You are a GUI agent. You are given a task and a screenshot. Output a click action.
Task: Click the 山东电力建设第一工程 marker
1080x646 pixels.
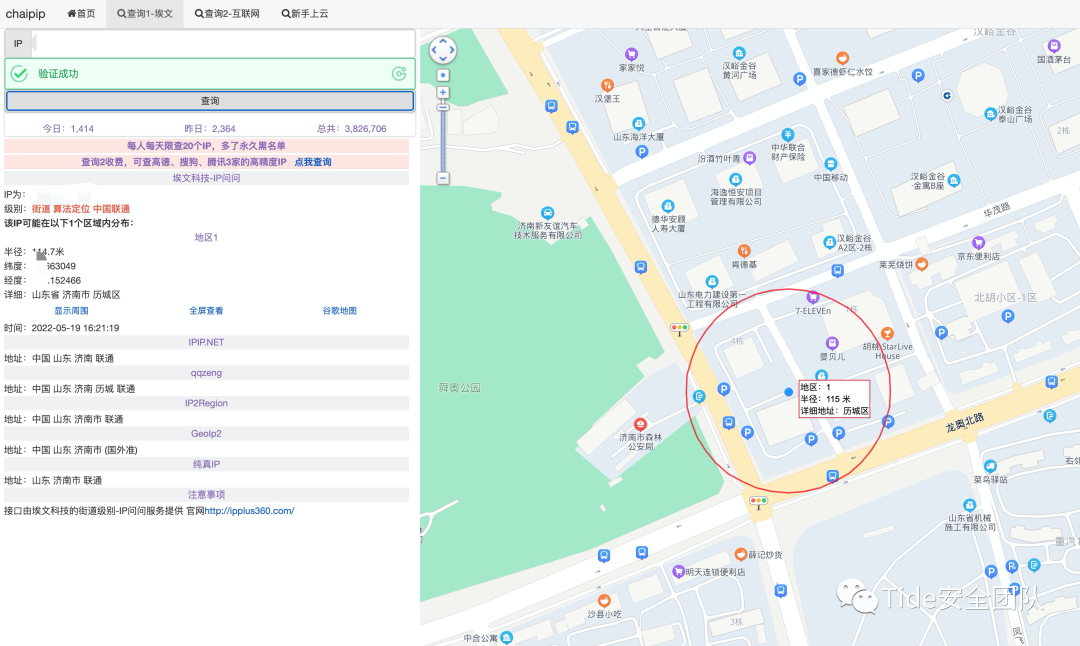tap(712, 282)
